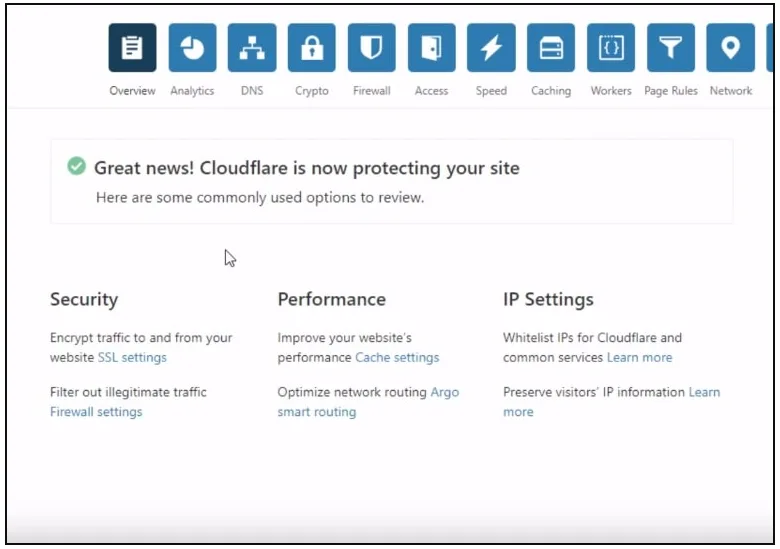Open the Overview clipboard icon
780x549 pixels.
[132, 48]
